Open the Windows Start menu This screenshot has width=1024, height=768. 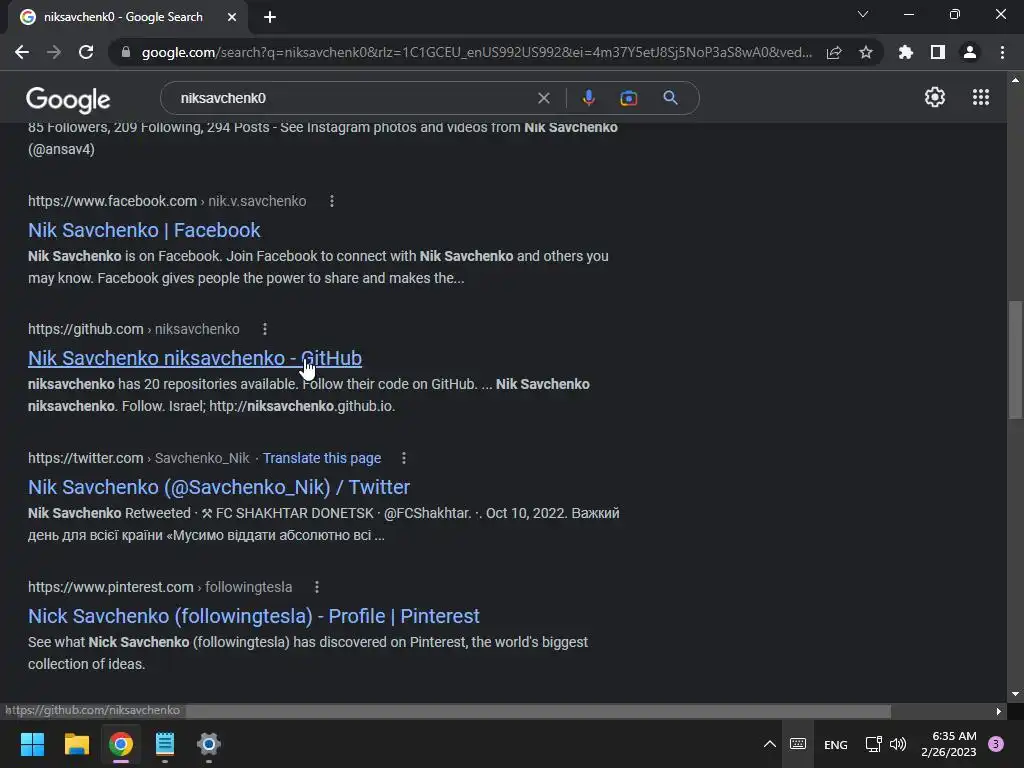pos(32,744)
